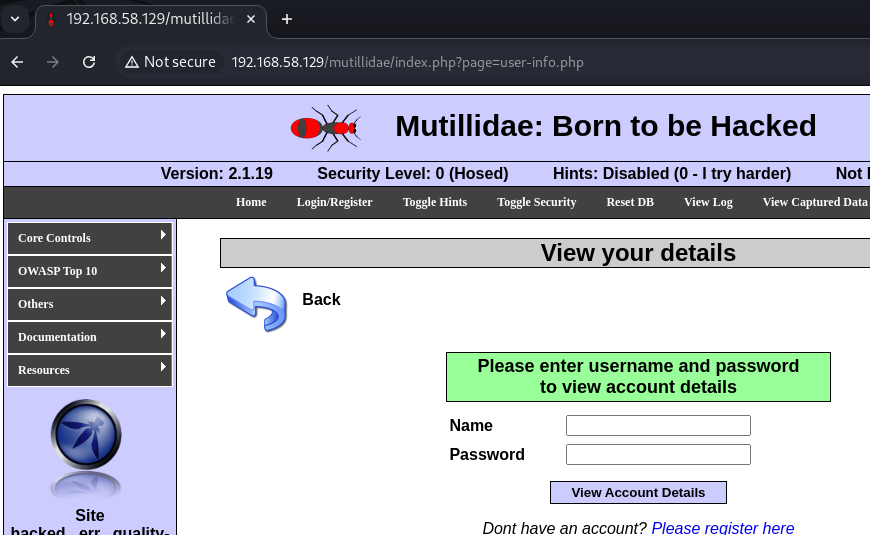Viewport: 870px width, 535px height.
Task: Click the OWASP globe logo in sidebar
Action: [86, 436]
